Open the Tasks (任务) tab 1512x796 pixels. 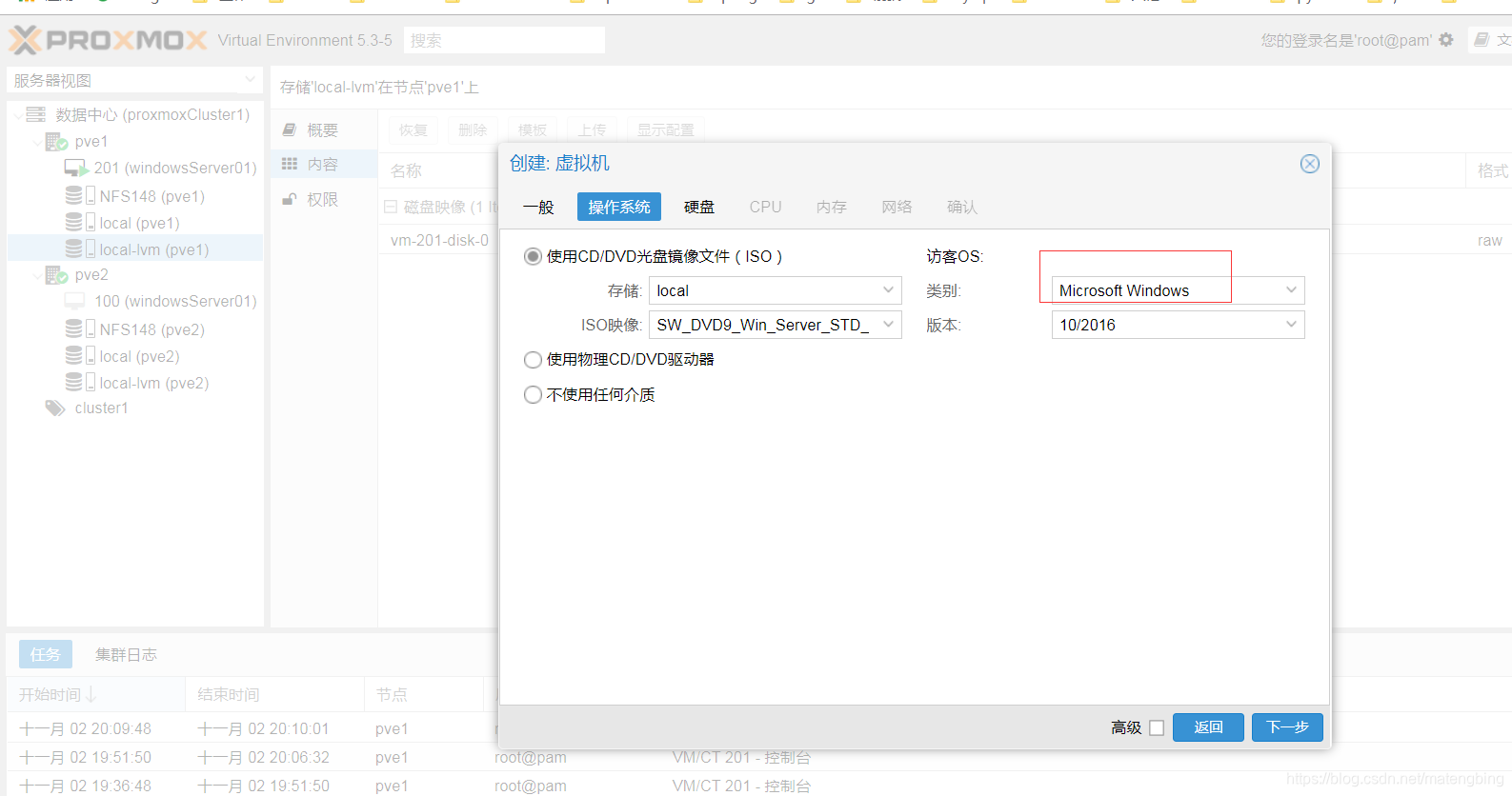click(45, 654)
